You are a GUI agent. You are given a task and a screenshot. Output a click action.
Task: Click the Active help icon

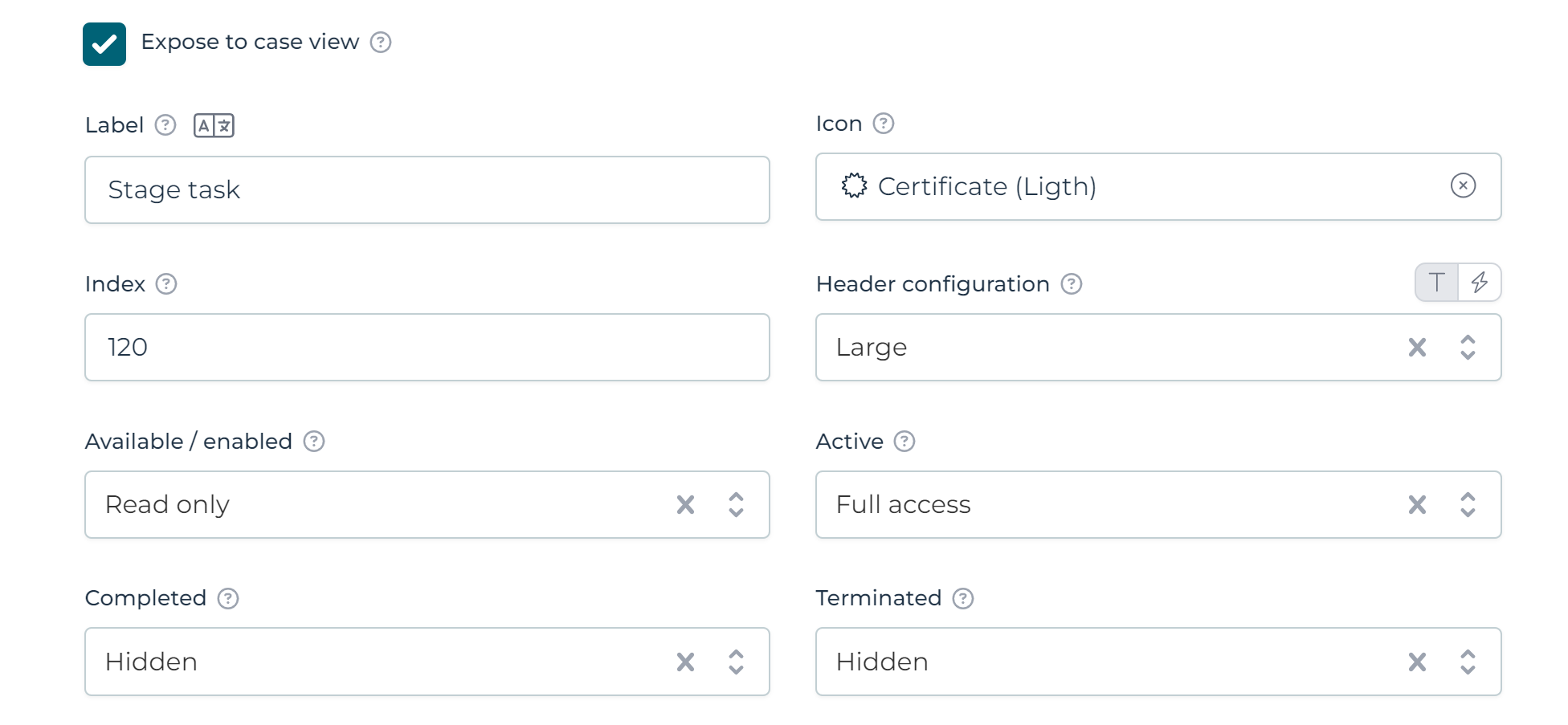(x=904, y=442)
